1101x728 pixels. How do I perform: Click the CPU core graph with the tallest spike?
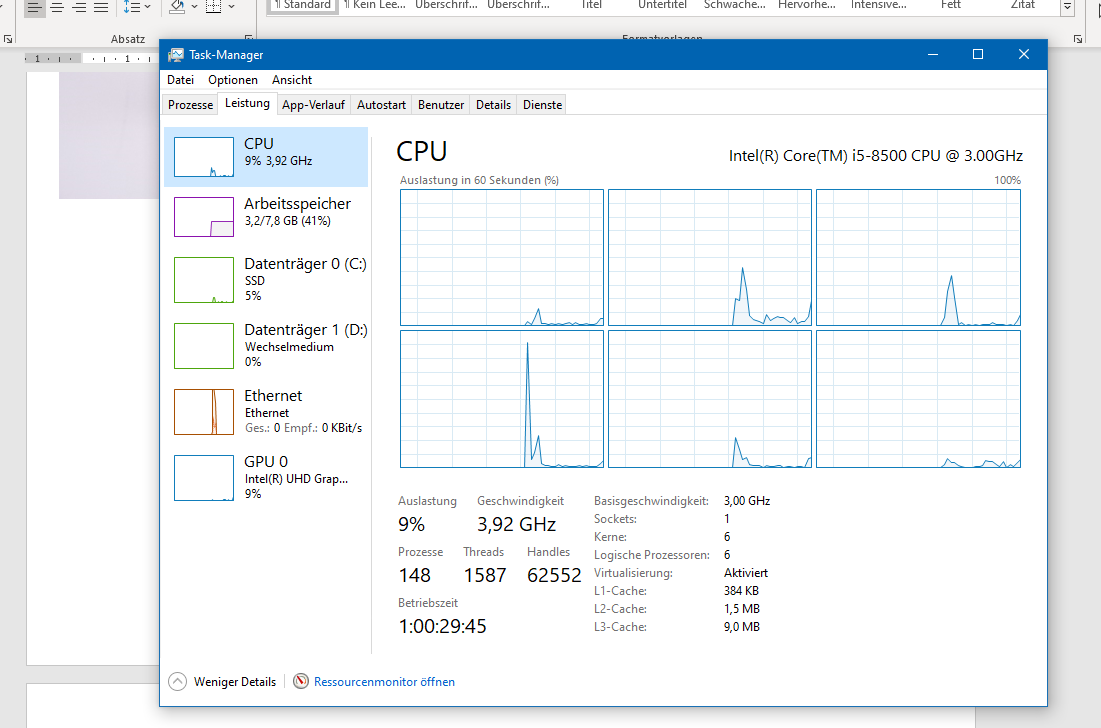(x=501, y=399)
